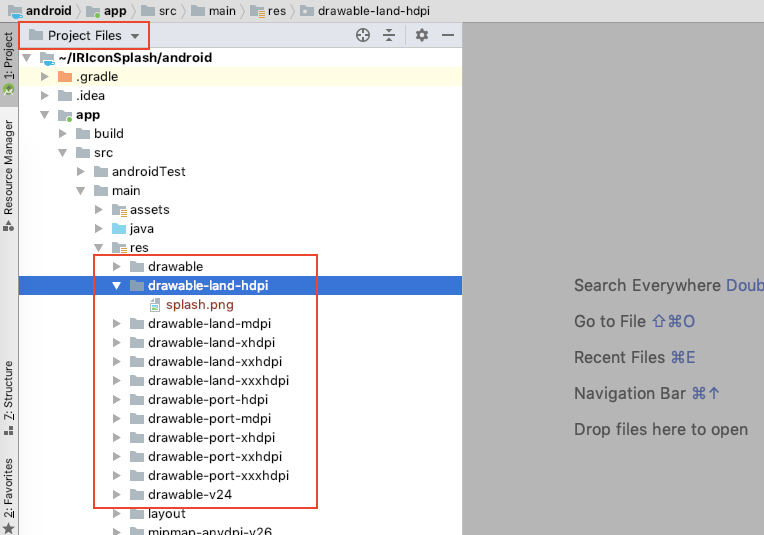This screenshot has width=764, height=535.
Task: Click the Favorites star icon on sidebar
Action: pos(9,528)
